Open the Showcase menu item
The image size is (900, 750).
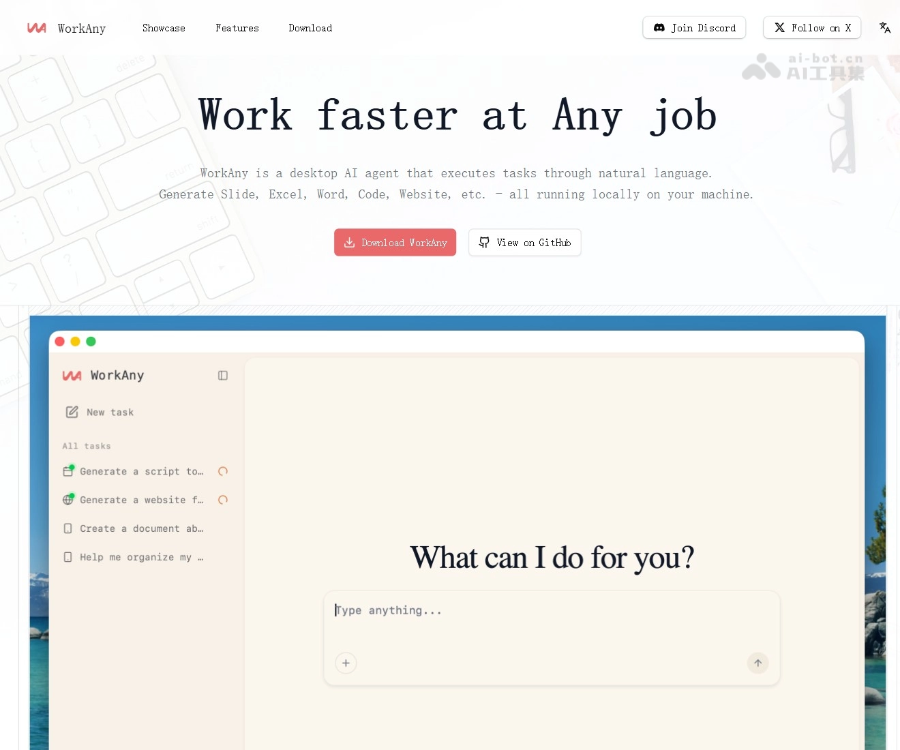tap(164, 28)
